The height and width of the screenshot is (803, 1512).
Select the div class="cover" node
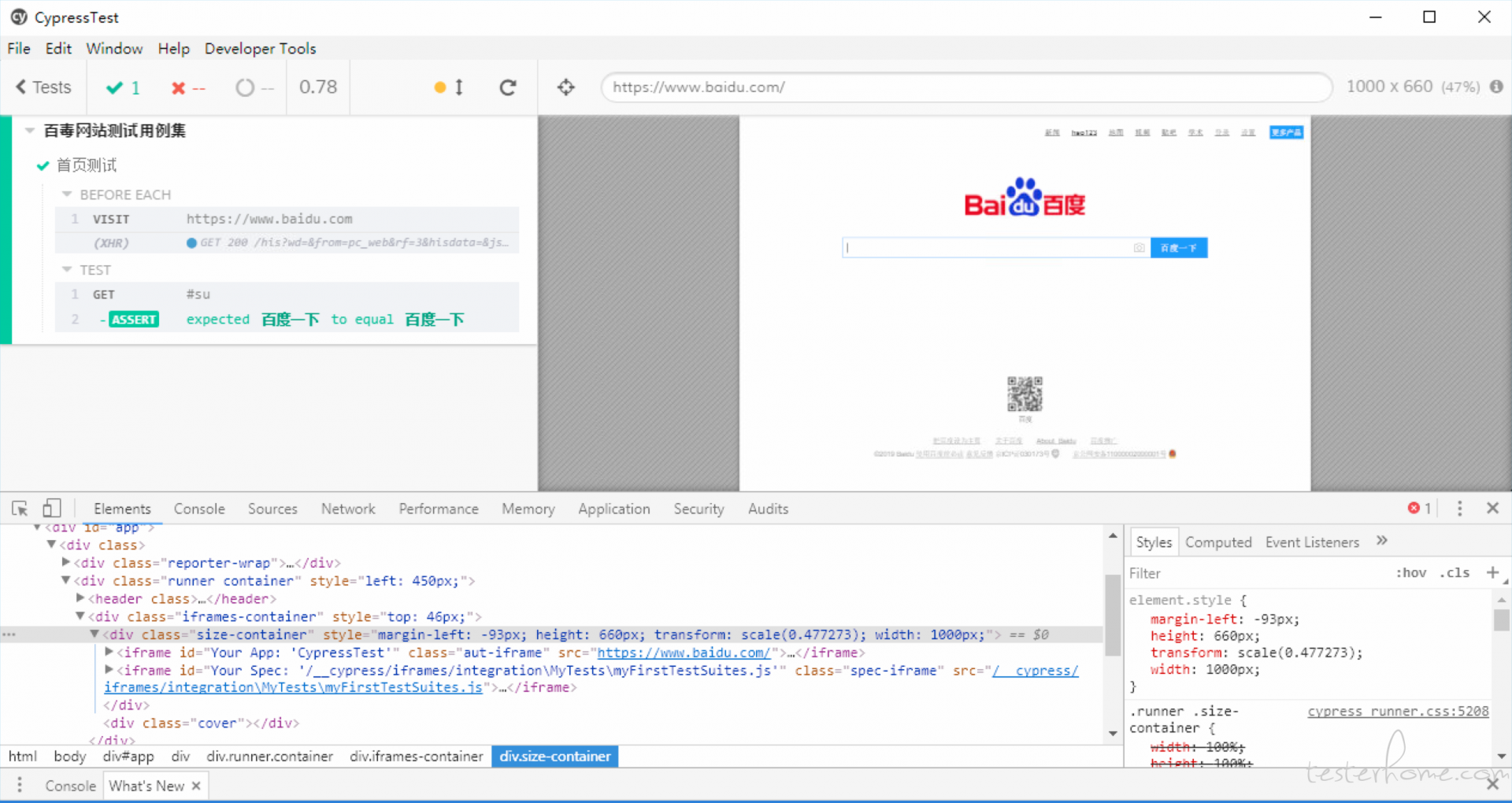point(201,723)
